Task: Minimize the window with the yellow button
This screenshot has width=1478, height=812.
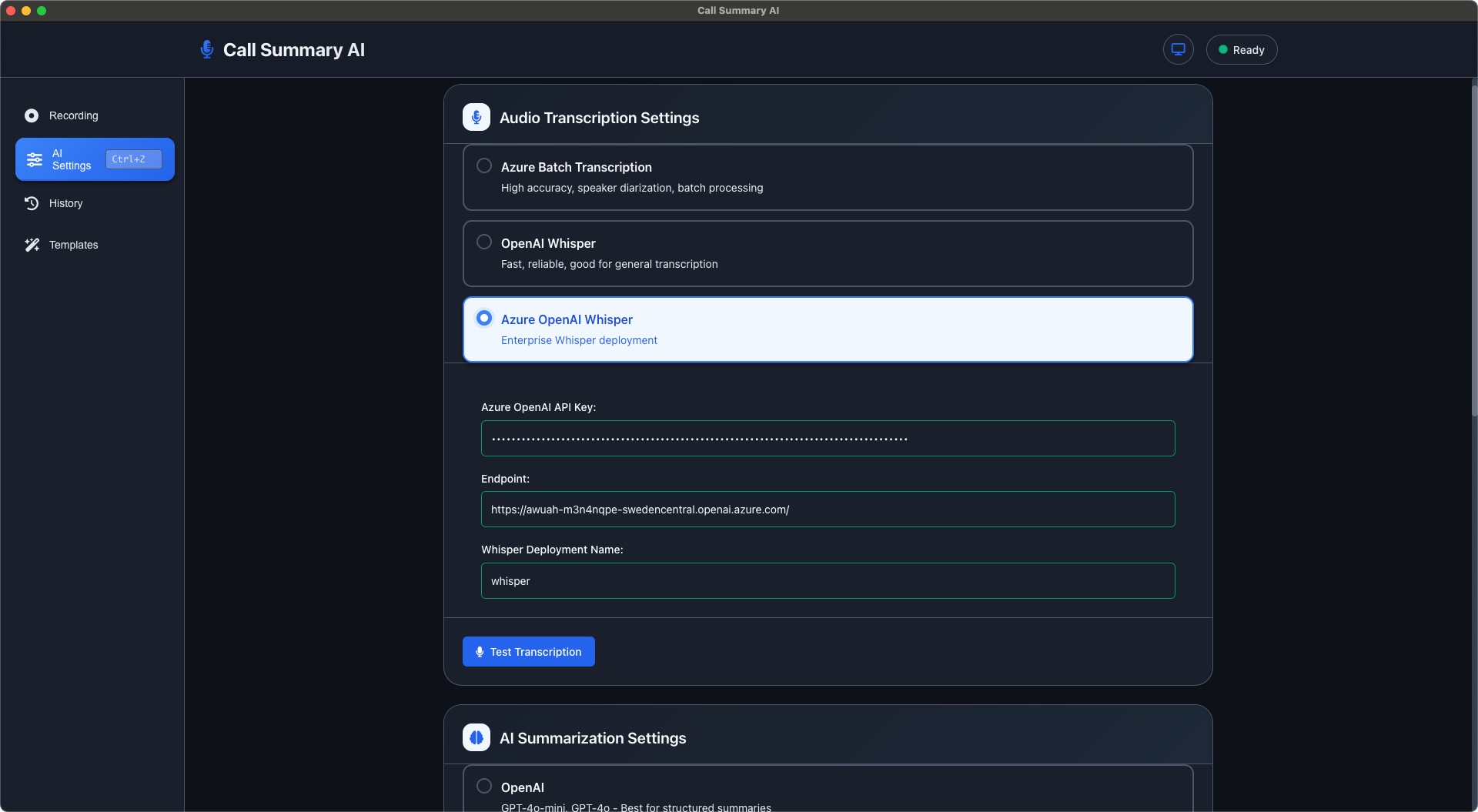Action: [x=26, y=11]
